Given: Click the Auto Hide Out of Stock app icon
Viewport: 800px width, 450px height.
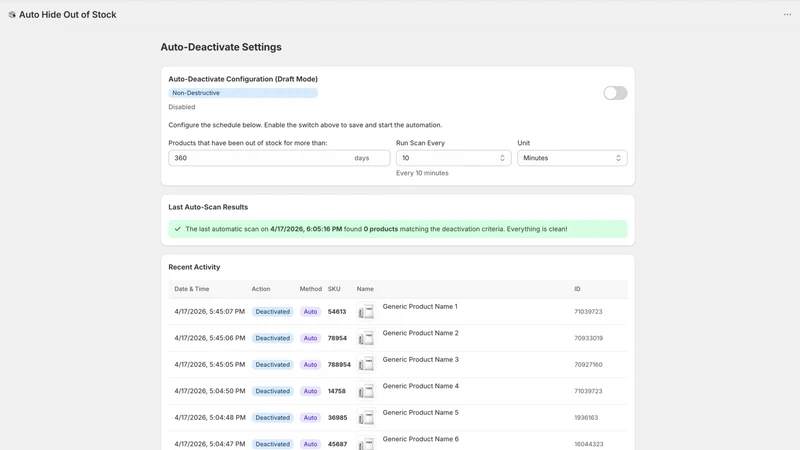Looking at the screenshot, I should (x=12, y=15).
